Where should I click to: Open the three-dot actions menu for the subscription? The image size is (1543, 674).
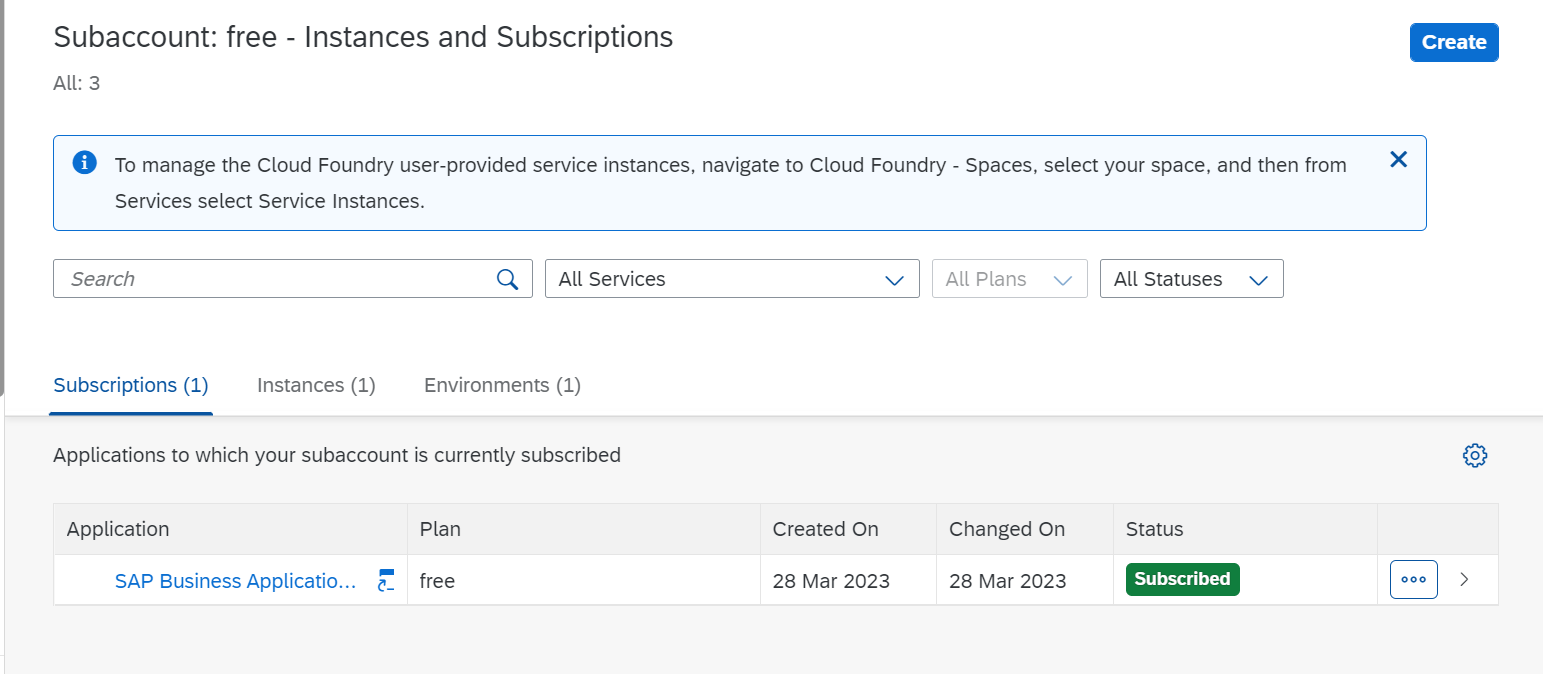pyautogui.click(x=1413, y=579)
